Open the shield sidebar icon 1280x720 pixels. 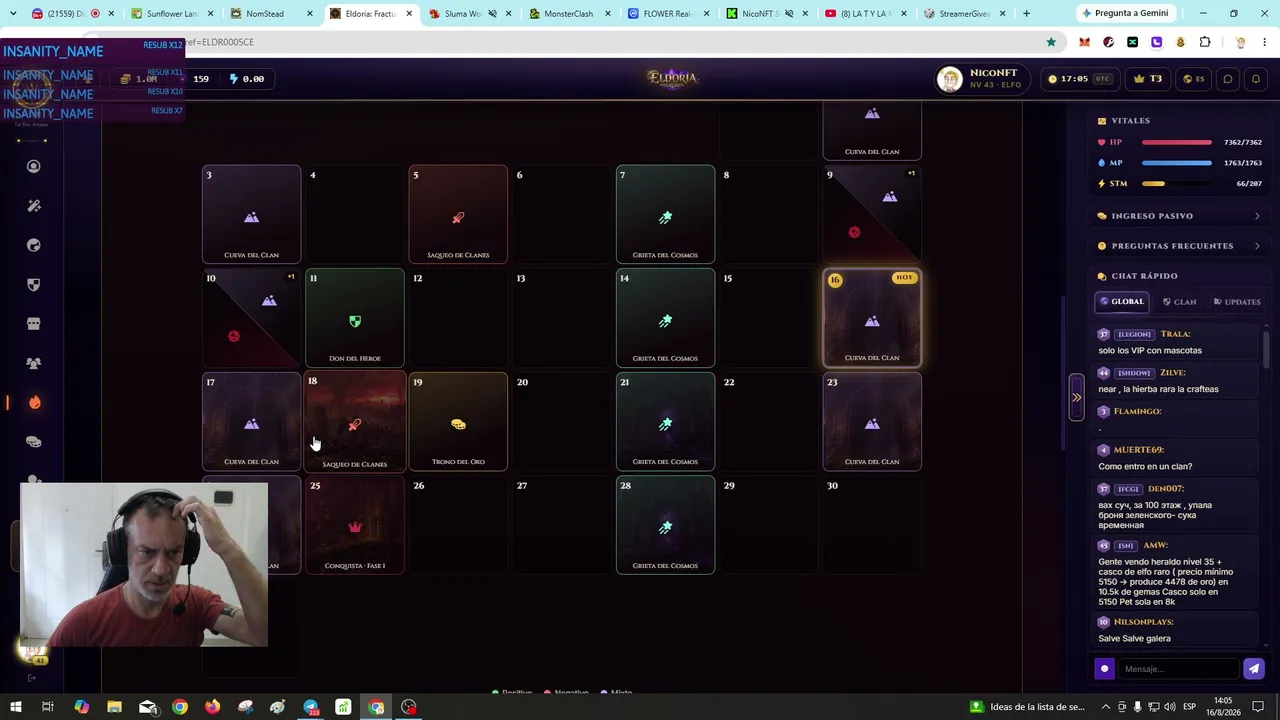(x=34, y=284)
